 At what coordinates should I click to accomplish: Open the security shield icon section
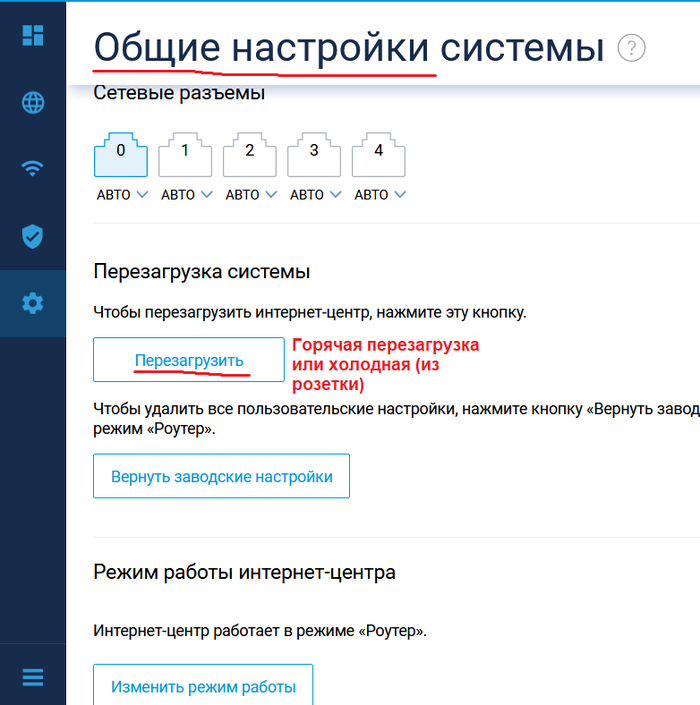click(33, 236)
